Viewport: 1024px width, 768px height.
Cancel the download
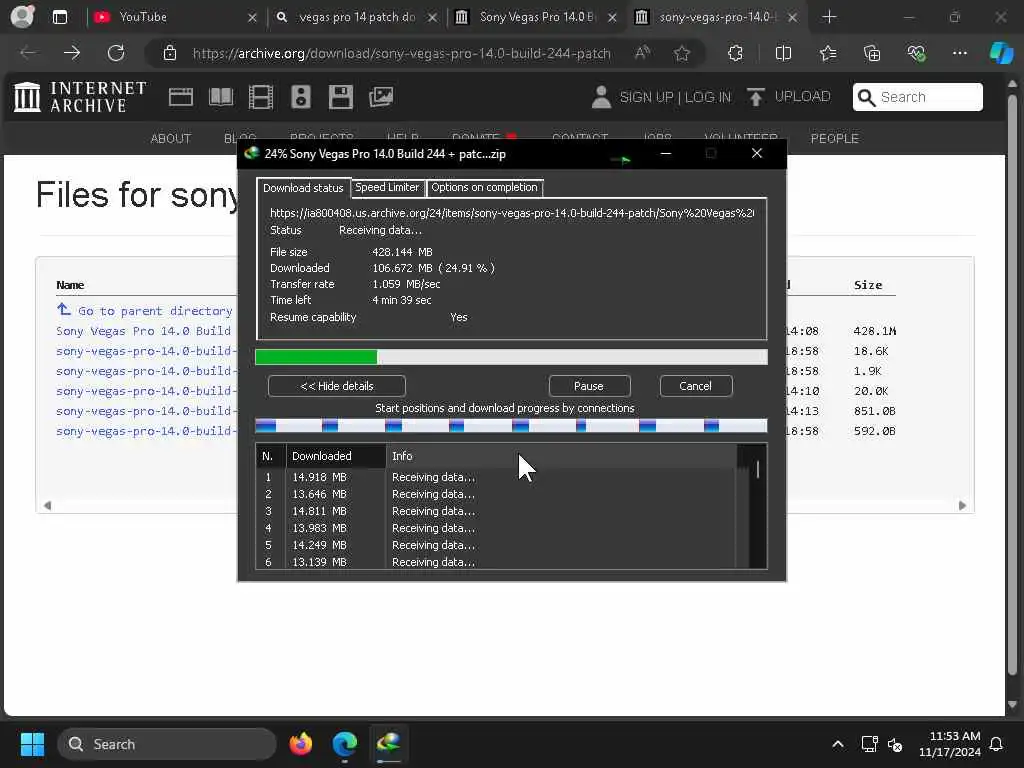696,386
